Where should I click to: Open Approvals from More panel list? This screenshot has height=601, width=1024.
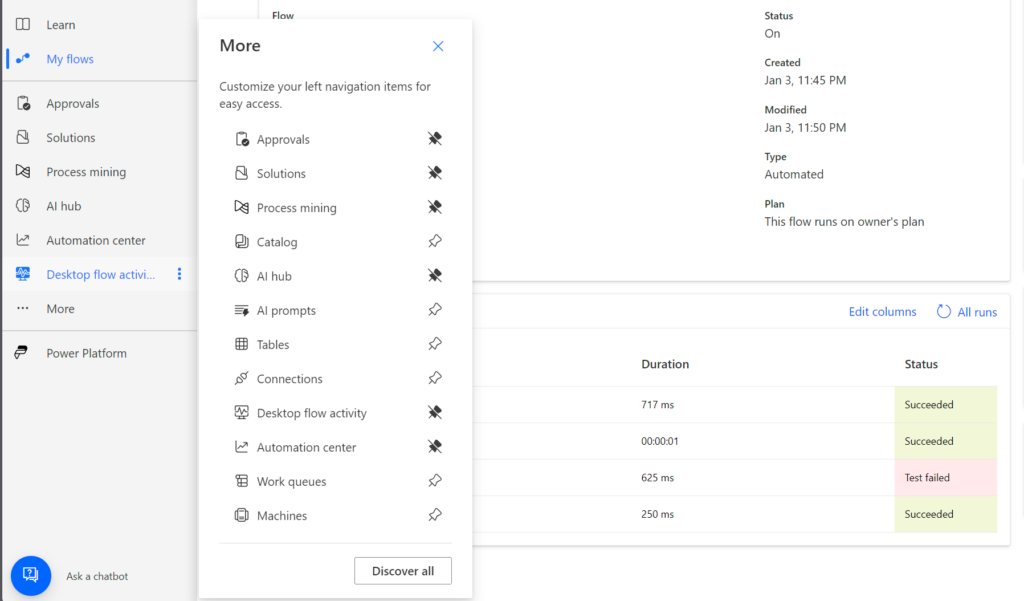click(283, 139)
